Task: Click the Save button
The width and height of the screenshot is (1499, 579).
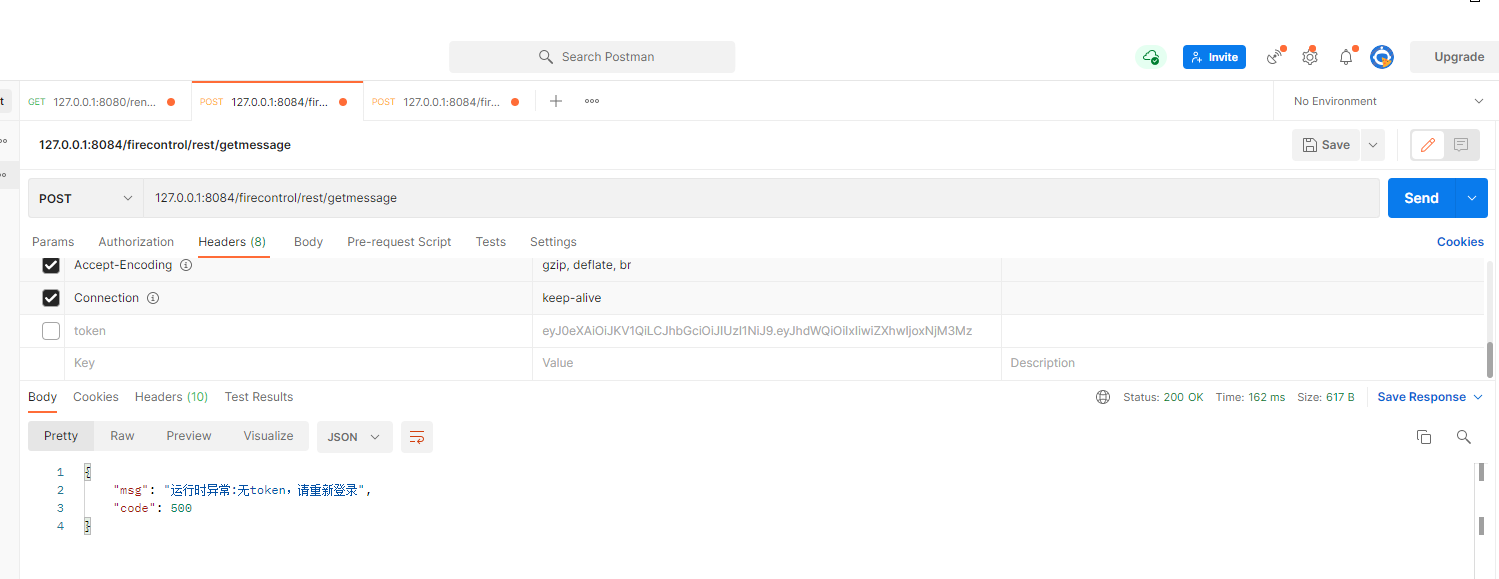Action: (1327, 145)
